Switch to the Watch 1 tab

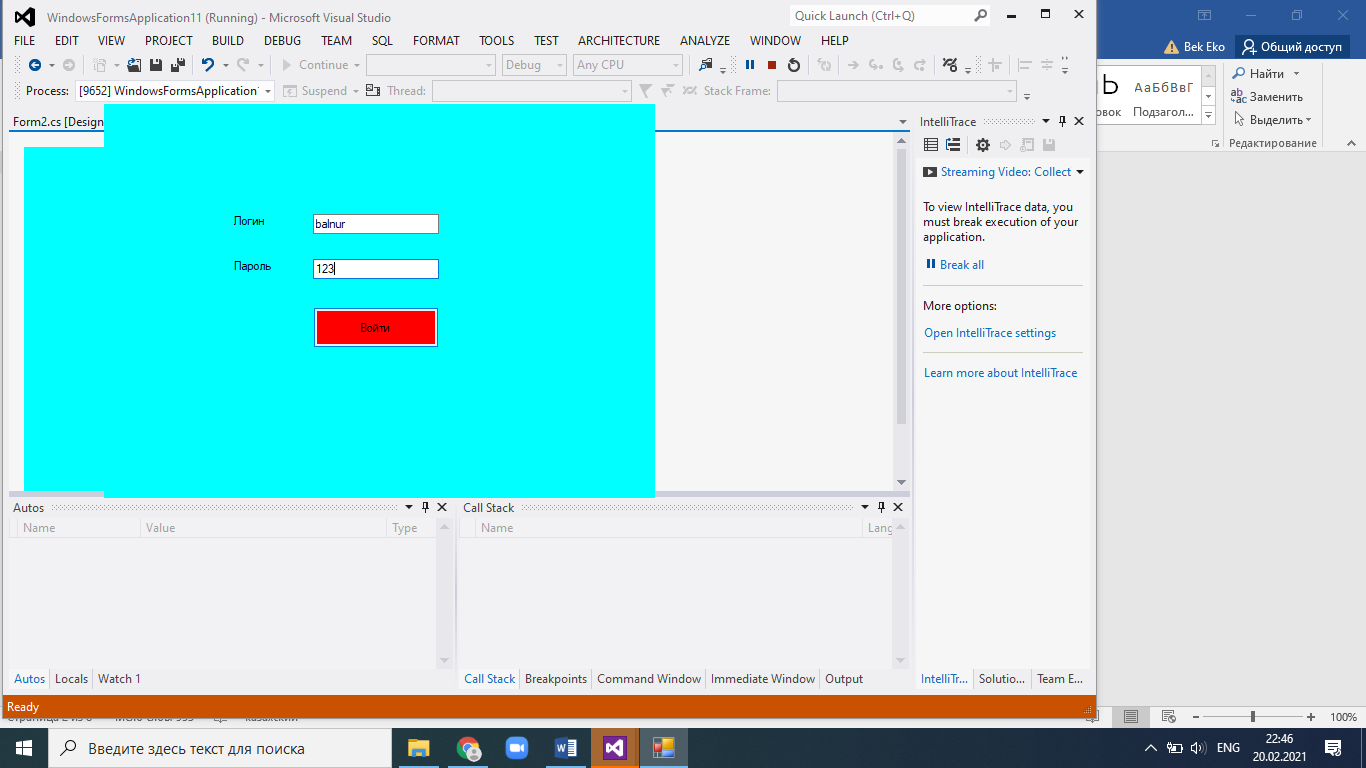click(119, 679)
